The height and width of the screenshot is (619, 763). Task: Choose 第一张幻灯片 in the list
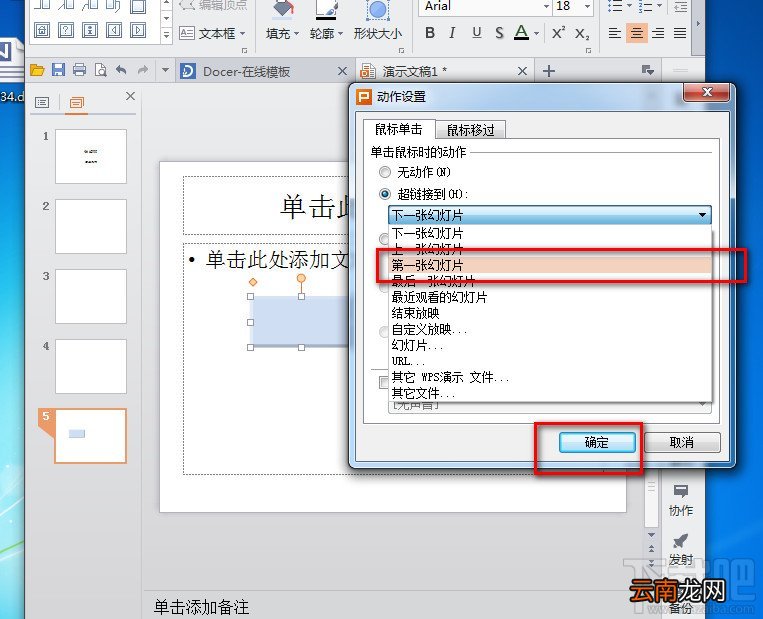coord(550,265)
